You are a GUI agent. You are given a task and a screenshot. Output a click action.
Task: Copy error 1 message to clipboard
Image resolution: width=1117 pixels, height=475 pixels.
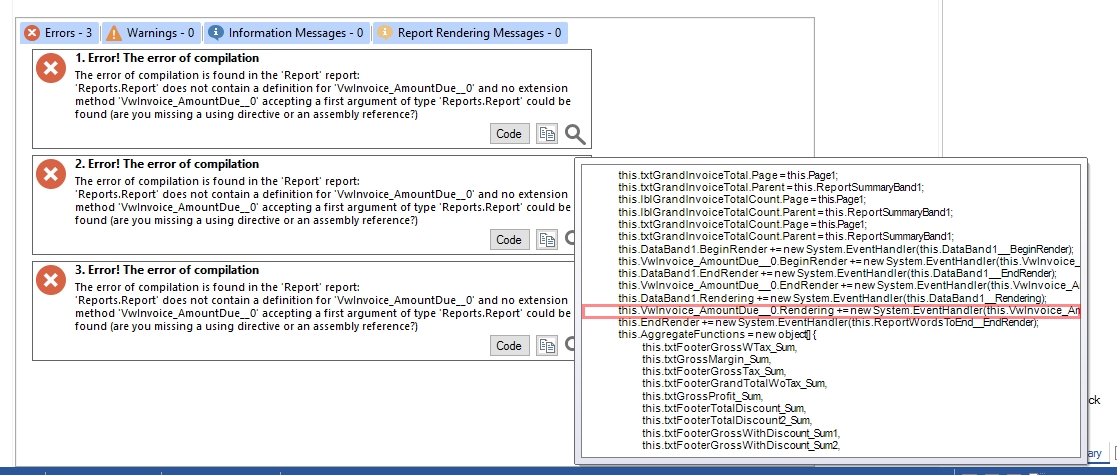546,134
